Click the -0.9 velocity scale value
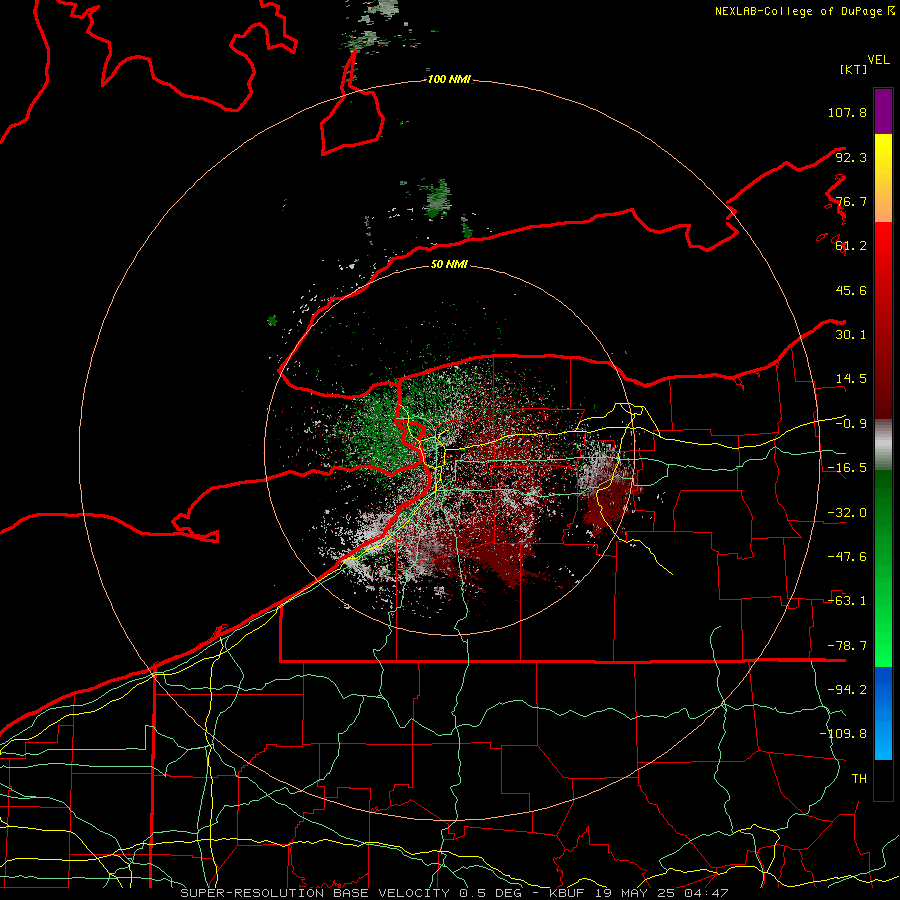This screenshot has height=900, width=900. click(x=851, y=424)
